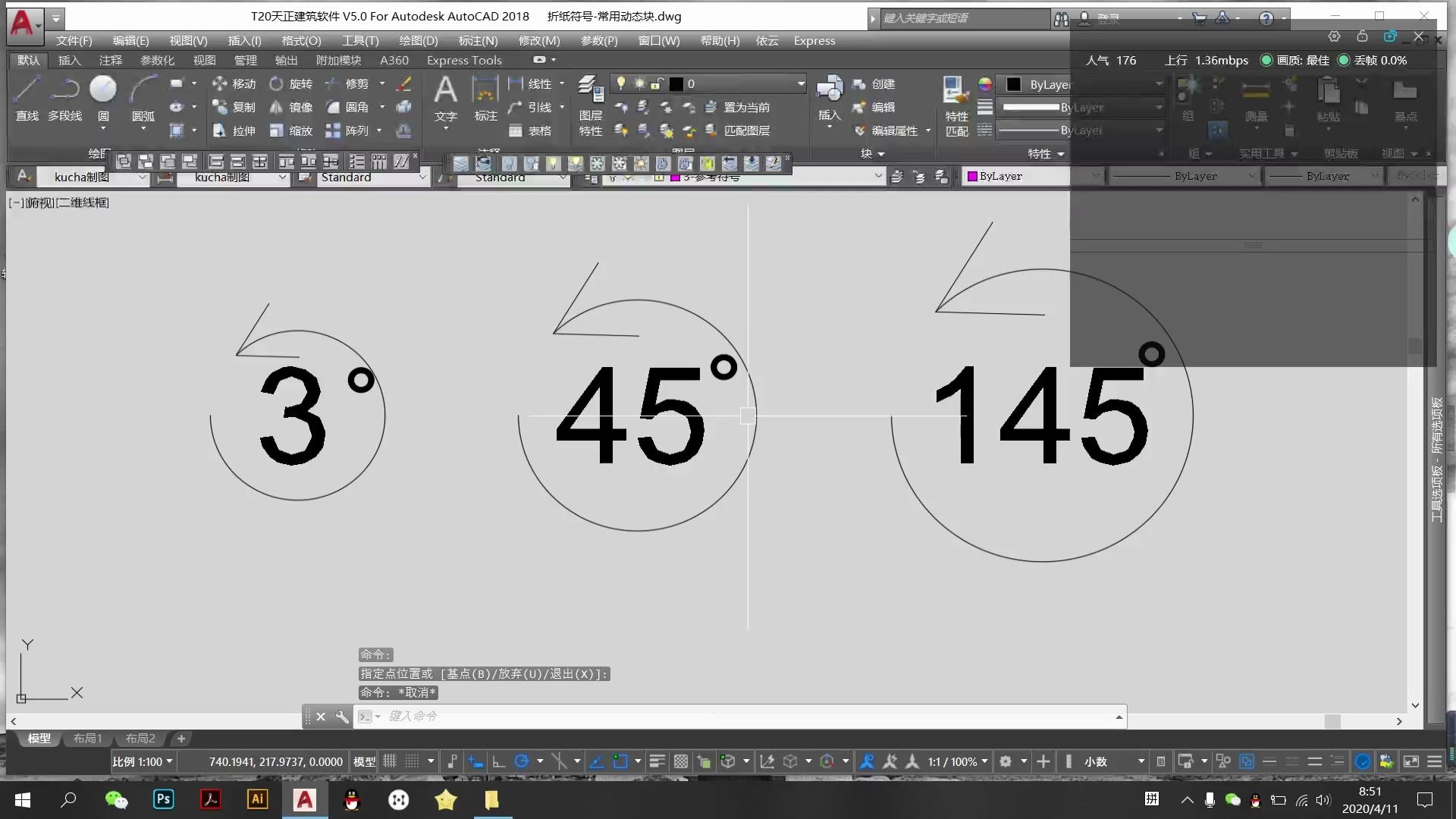Click the Match Properties (特性匹配) icon
This screenshot has width=1456, height=819.
click(955, 90)
